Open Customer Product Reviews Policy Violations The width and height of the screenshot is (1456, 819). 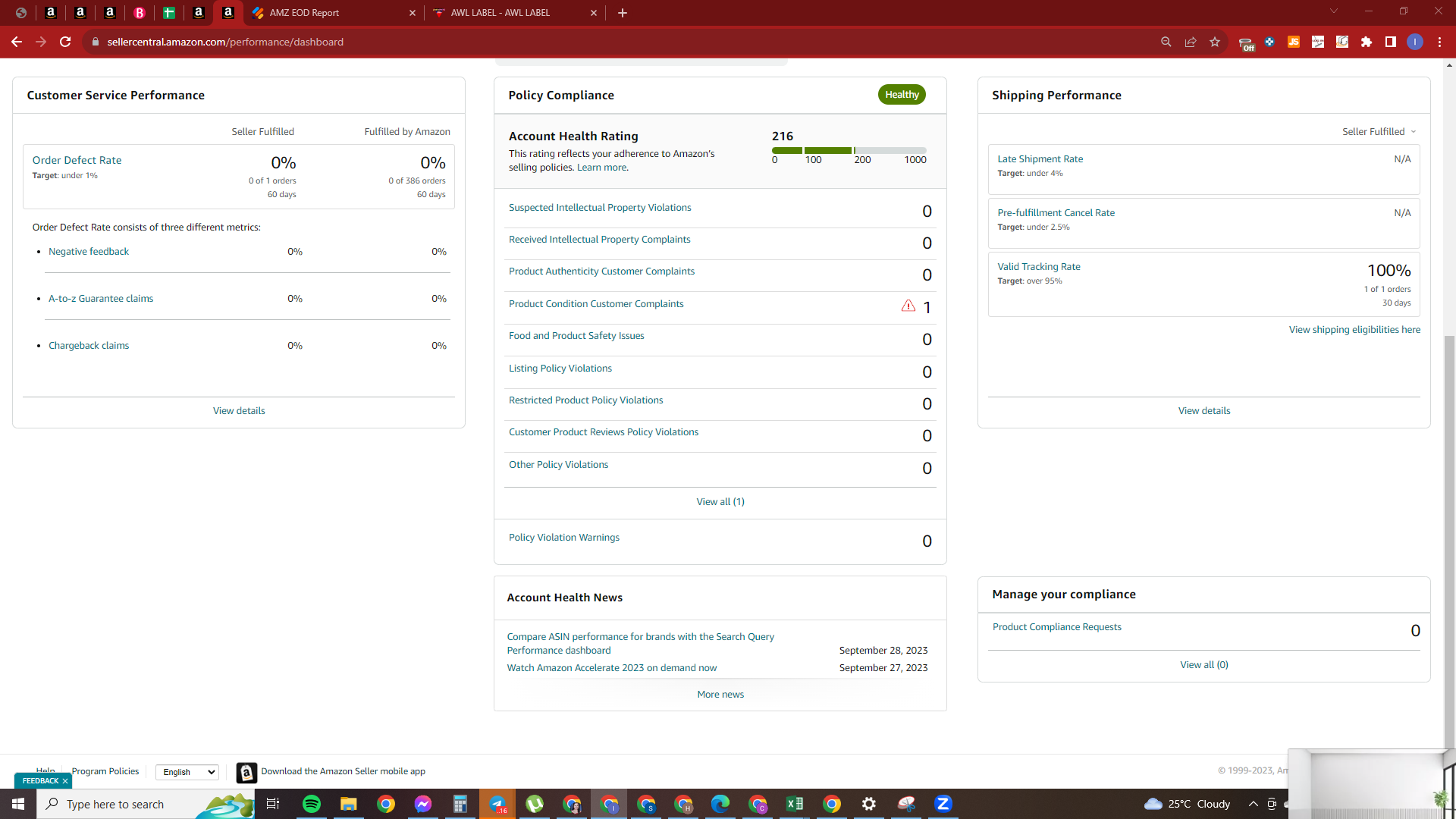pos(604,432)
